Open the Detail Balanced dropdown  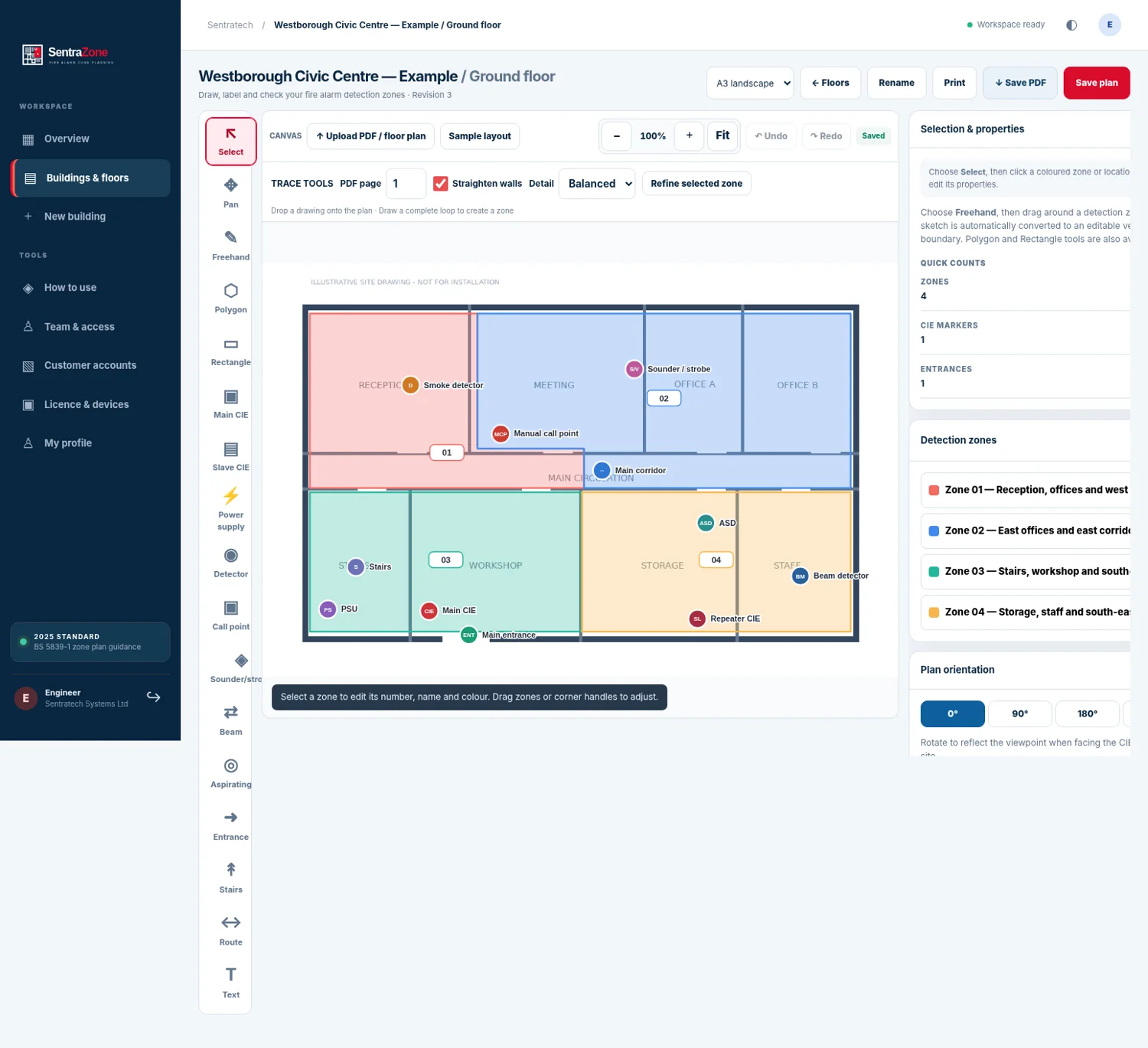(x=597, y=184)
